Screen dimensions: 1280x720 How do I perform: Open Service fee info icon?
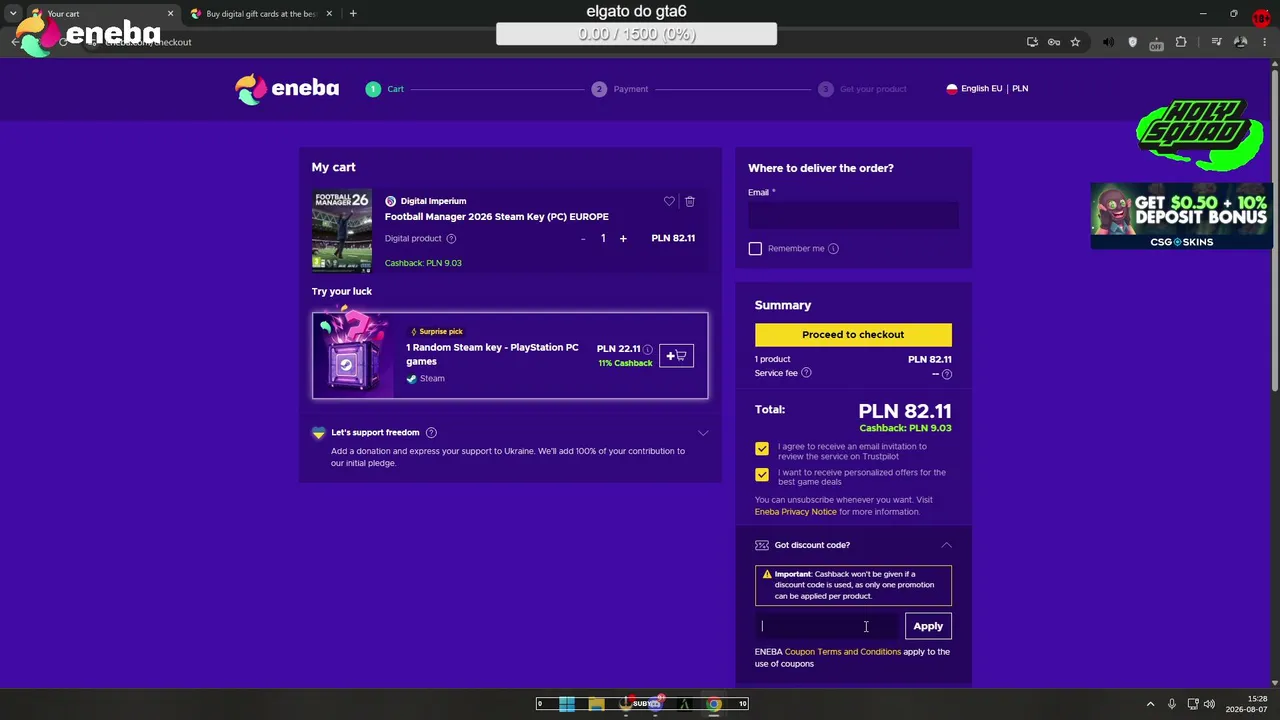click(x=806, y=373)
